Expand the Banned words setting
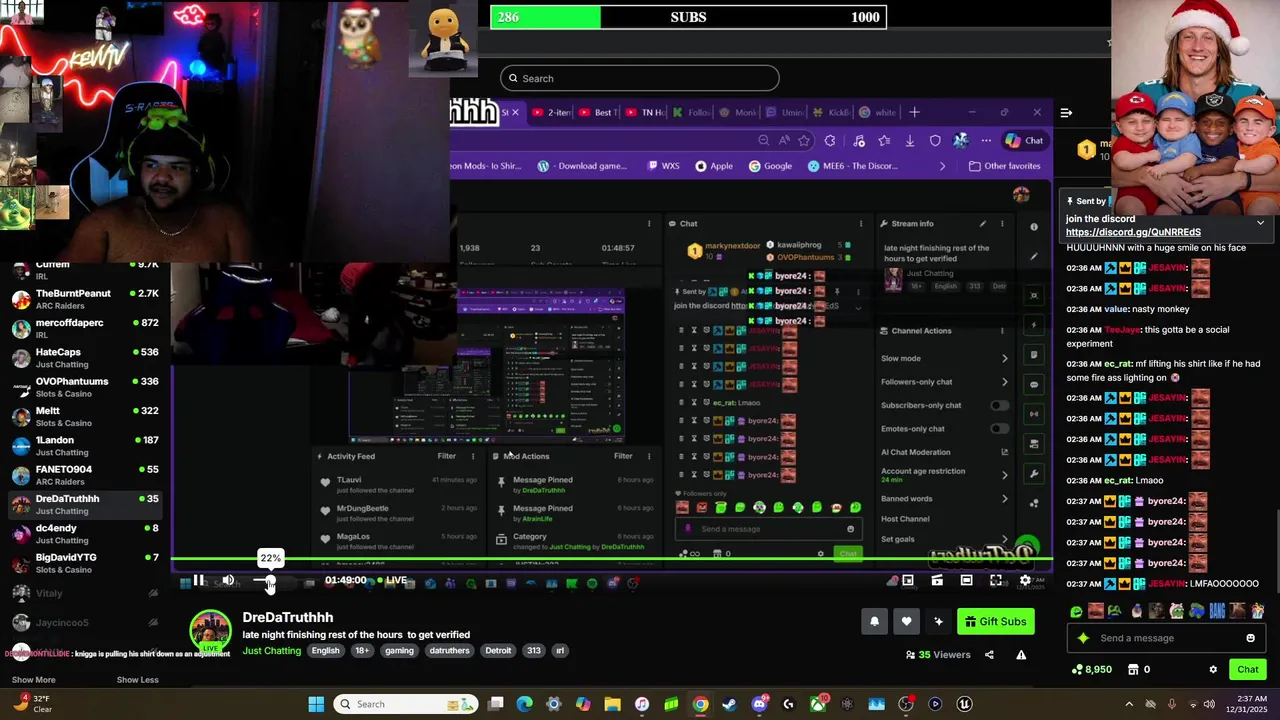The width and height of the screenshot is (1280, 720). 945,499
